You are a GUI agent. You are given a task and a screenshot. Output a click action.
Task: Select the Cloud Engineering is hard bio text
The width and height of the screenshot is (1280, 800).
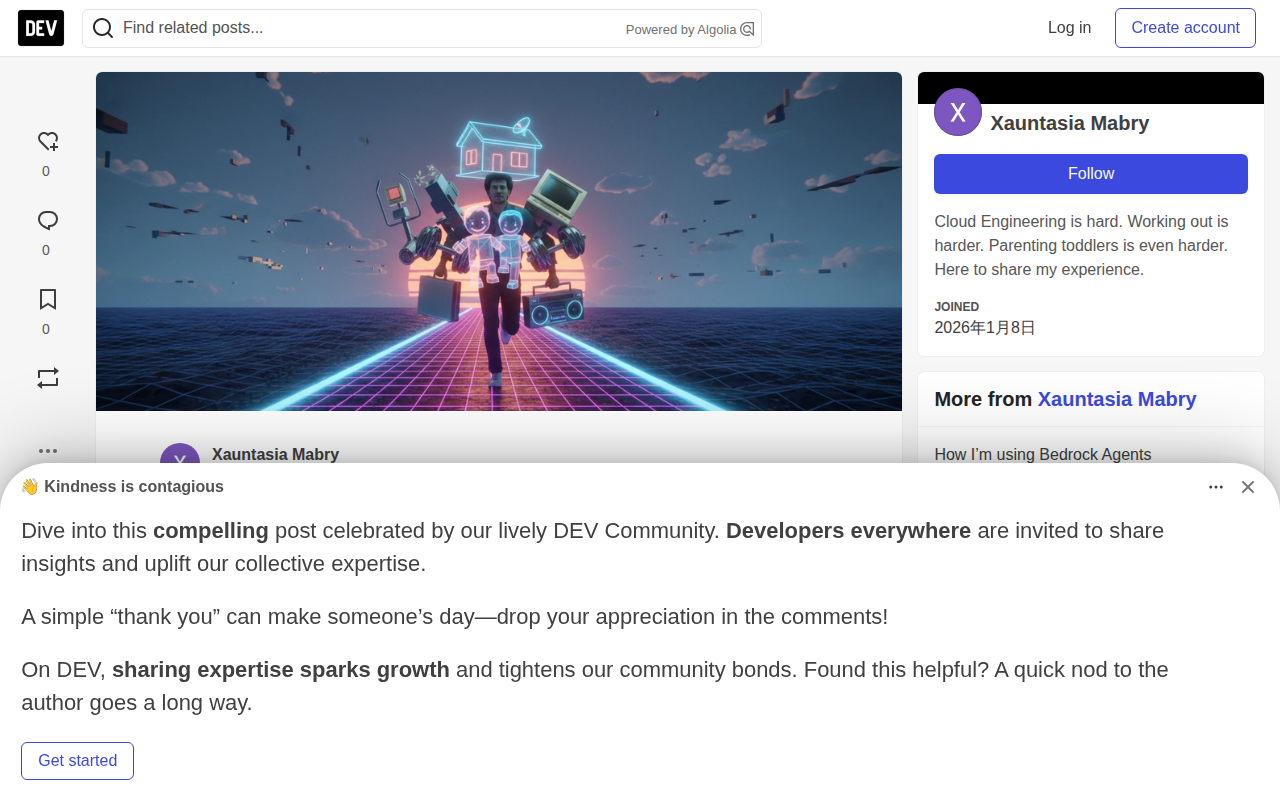click(1081, 245)
